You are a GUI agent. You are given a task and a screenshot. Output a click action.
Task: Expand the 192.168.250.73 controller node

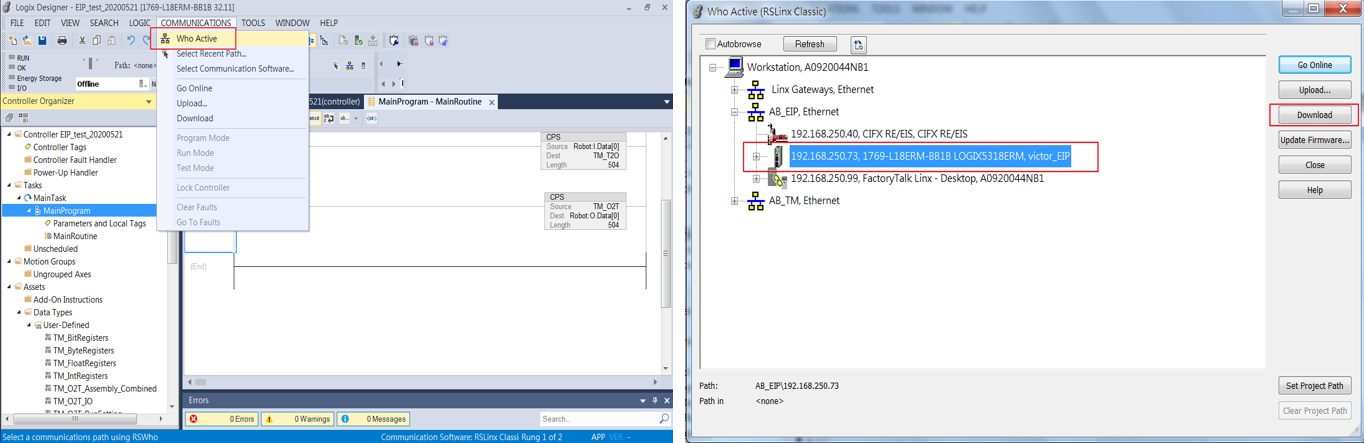pos(756,157)
